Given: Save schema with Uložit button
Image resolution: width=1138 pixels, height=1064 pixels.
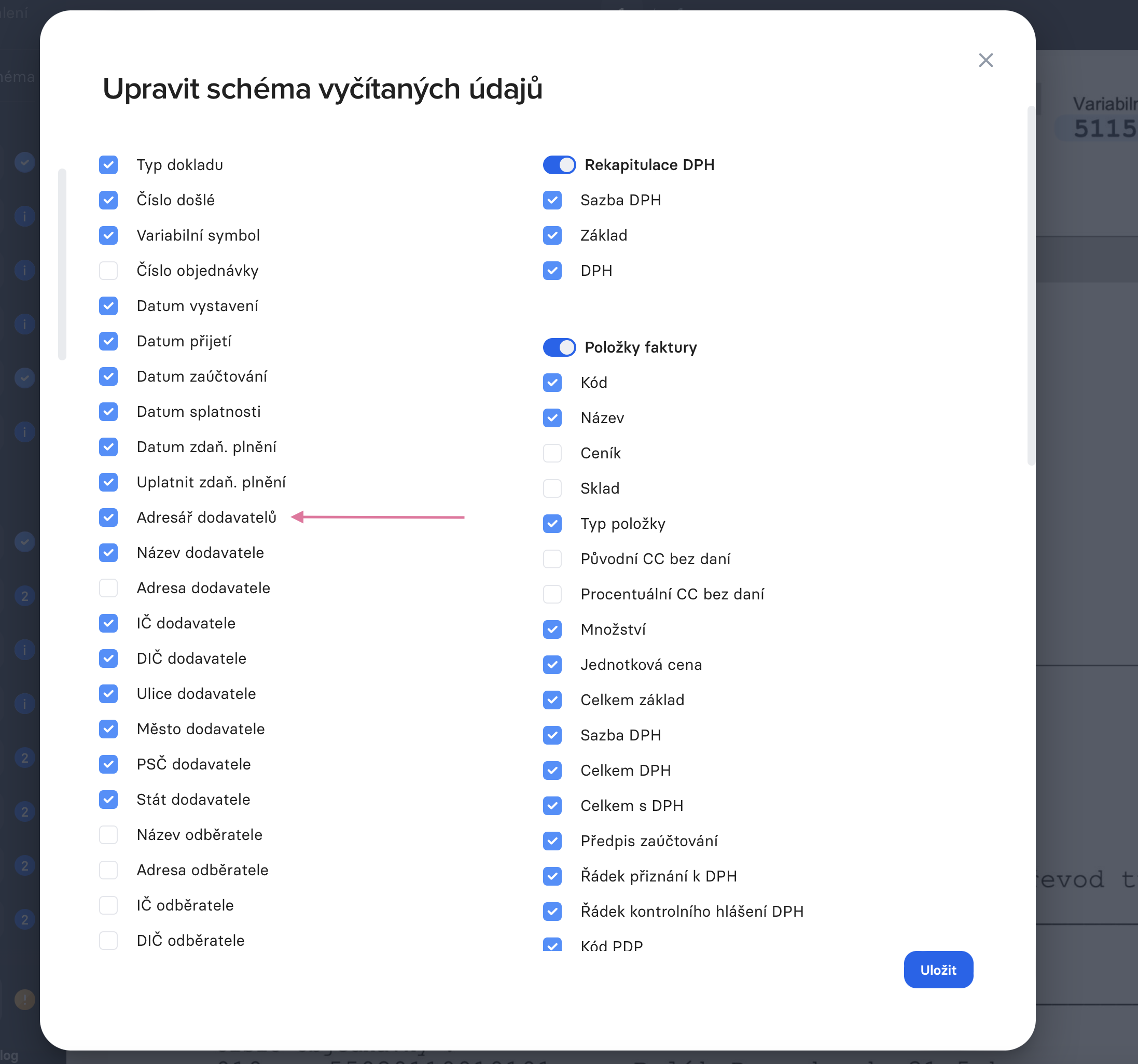Looking at the screenshot, I should tap(938, 970).
